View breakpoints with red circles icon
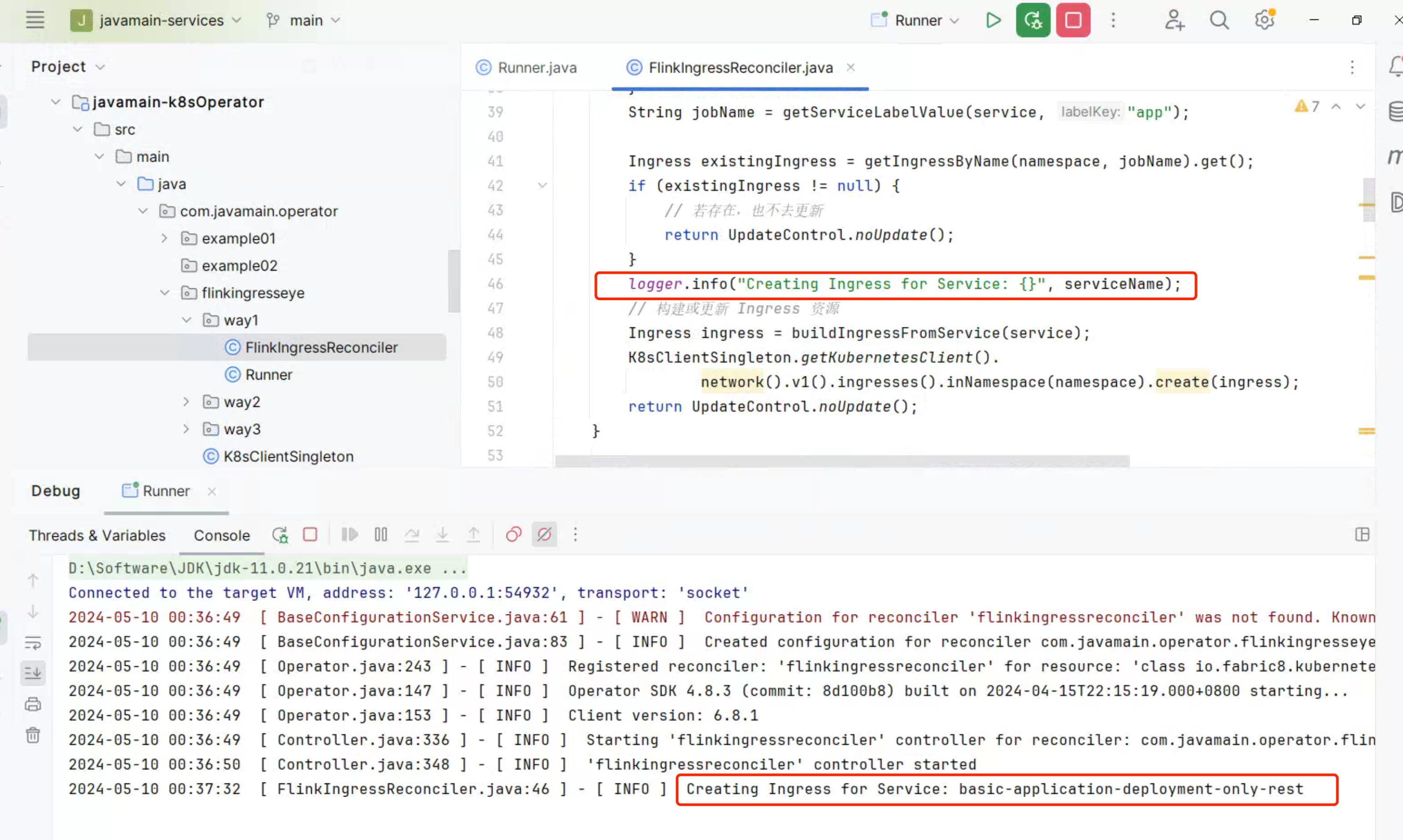 514,535
